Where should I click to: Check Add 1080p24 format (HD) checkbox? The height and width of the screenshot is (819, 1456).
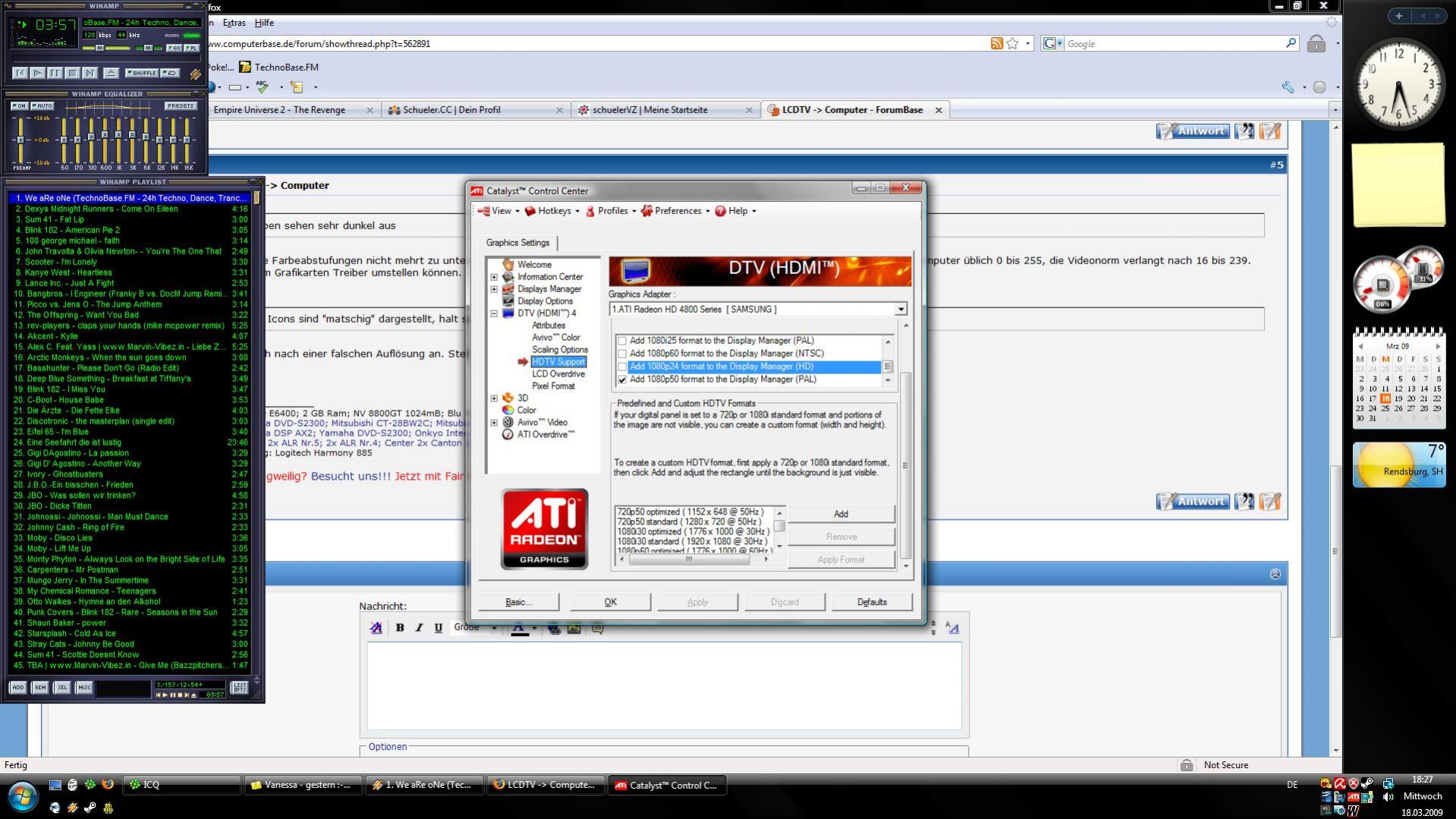pos(622,367)
